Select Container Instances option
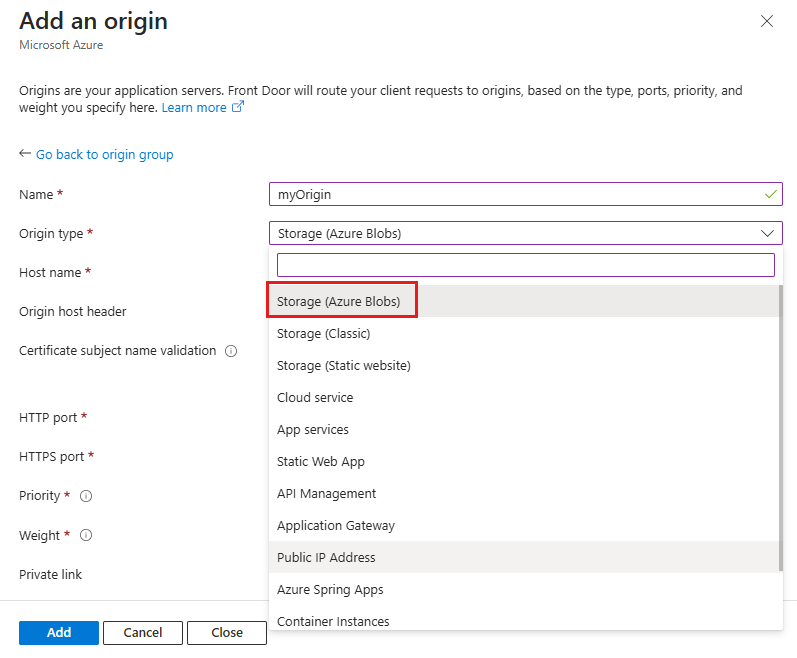 (x=524, y=620)
